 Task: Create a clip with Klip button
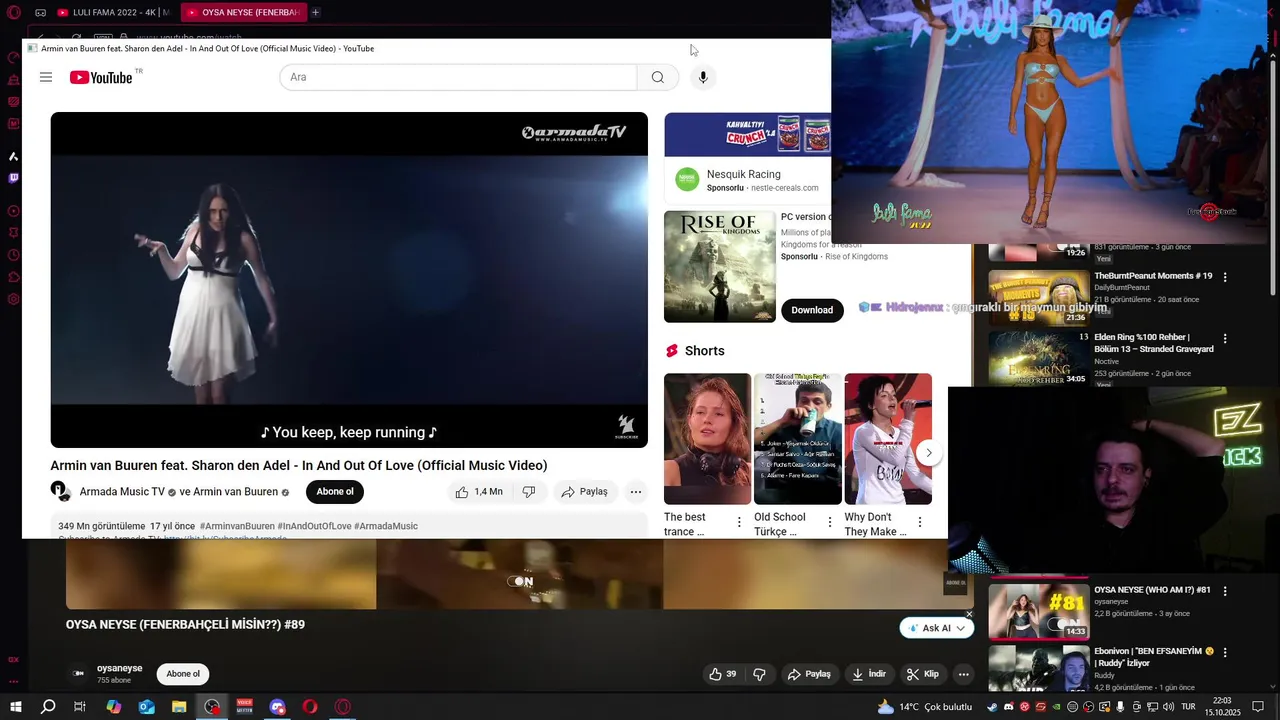923,674
